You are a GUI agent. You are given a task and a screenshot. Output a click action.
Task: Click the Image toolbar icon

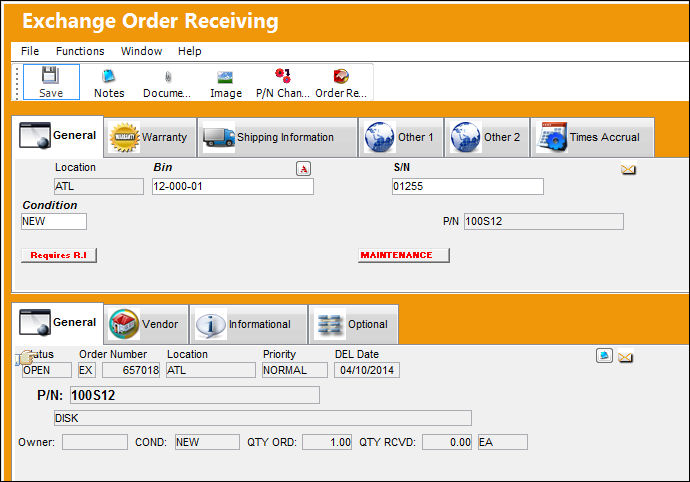pos(226,82)
